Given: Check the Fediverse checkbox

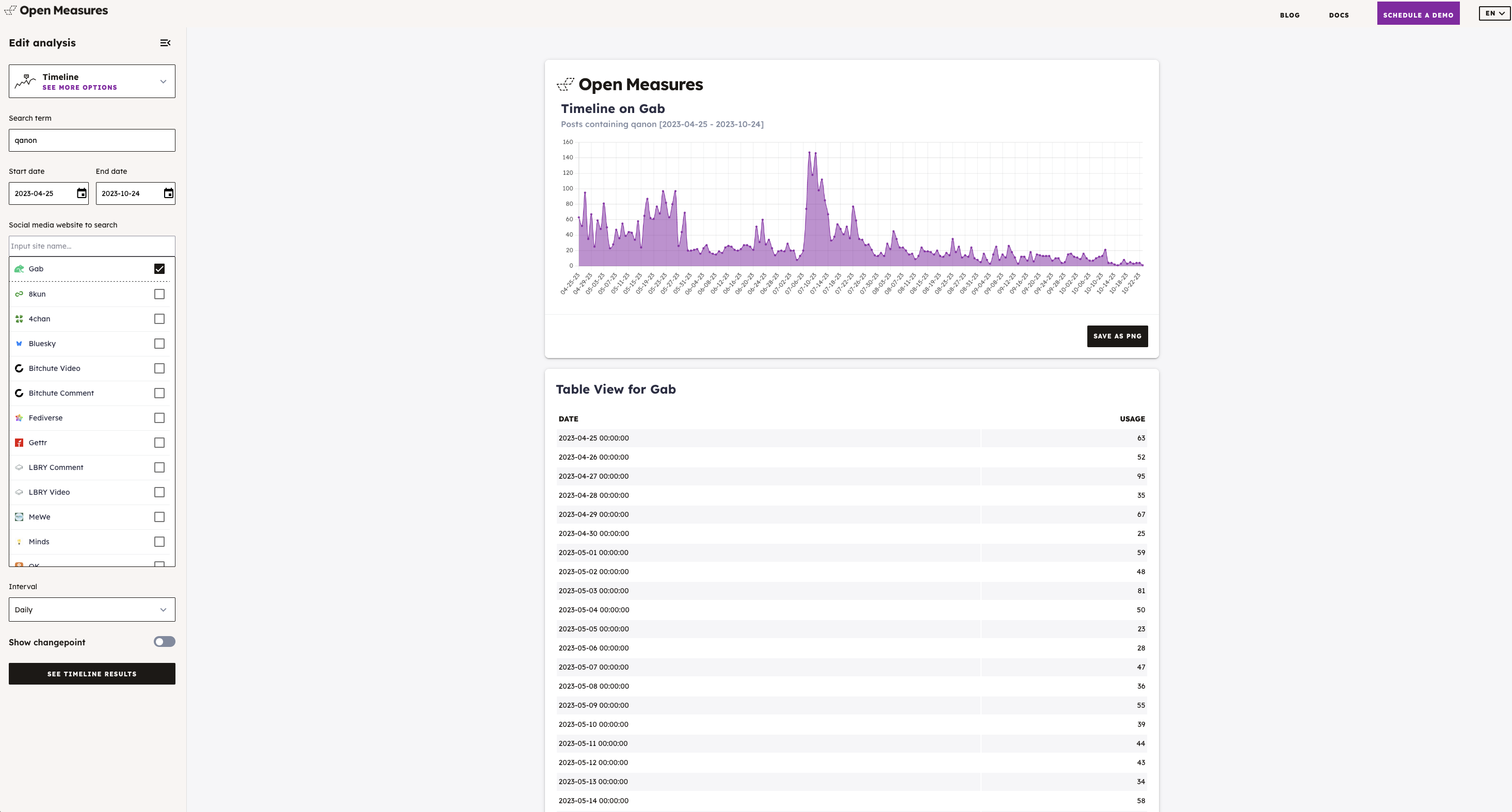Looking at the screenshot, I should point(159,418).
